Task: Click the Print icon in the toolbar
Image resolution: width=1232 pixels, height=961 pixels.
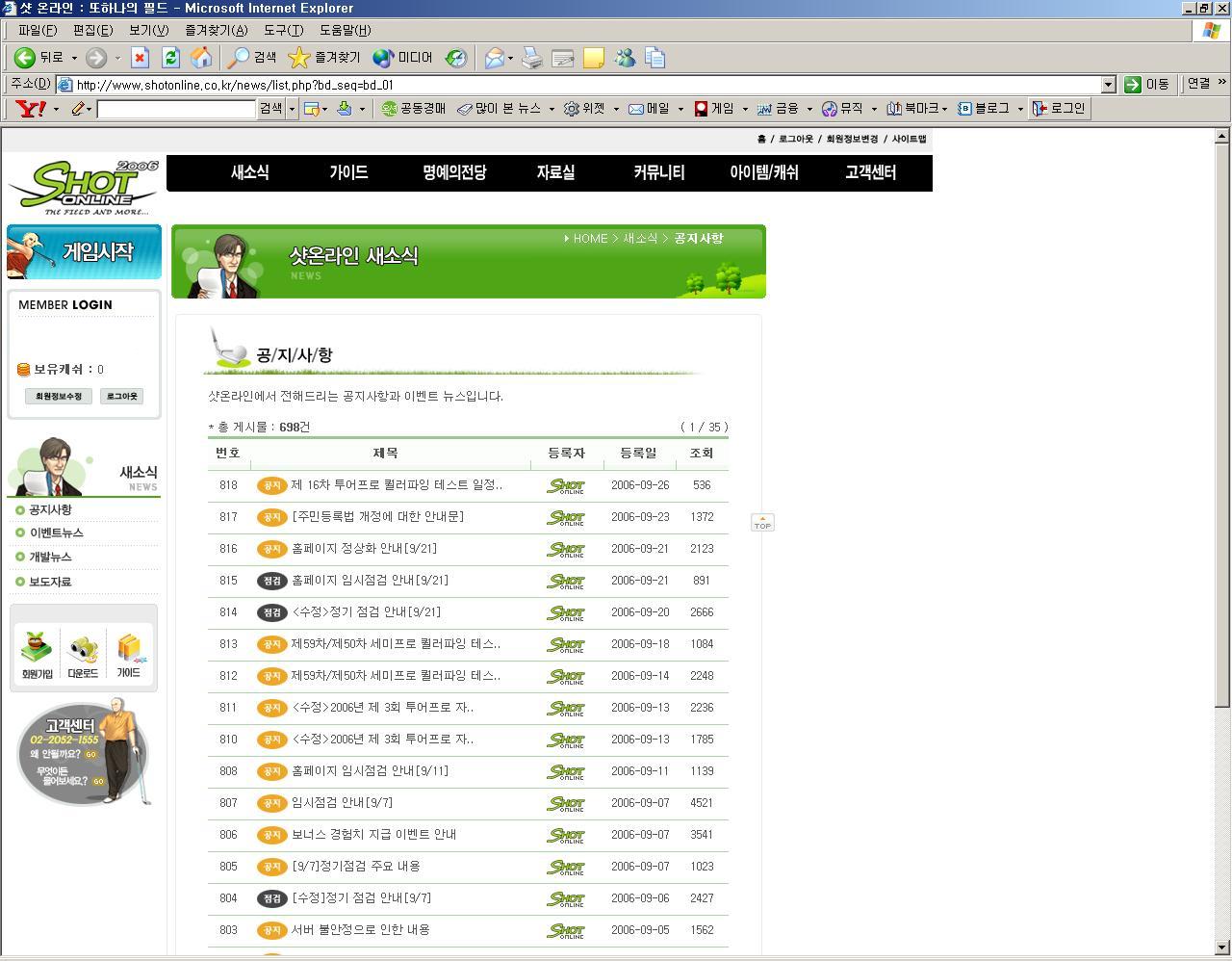Action: click(x=532, y=58)
